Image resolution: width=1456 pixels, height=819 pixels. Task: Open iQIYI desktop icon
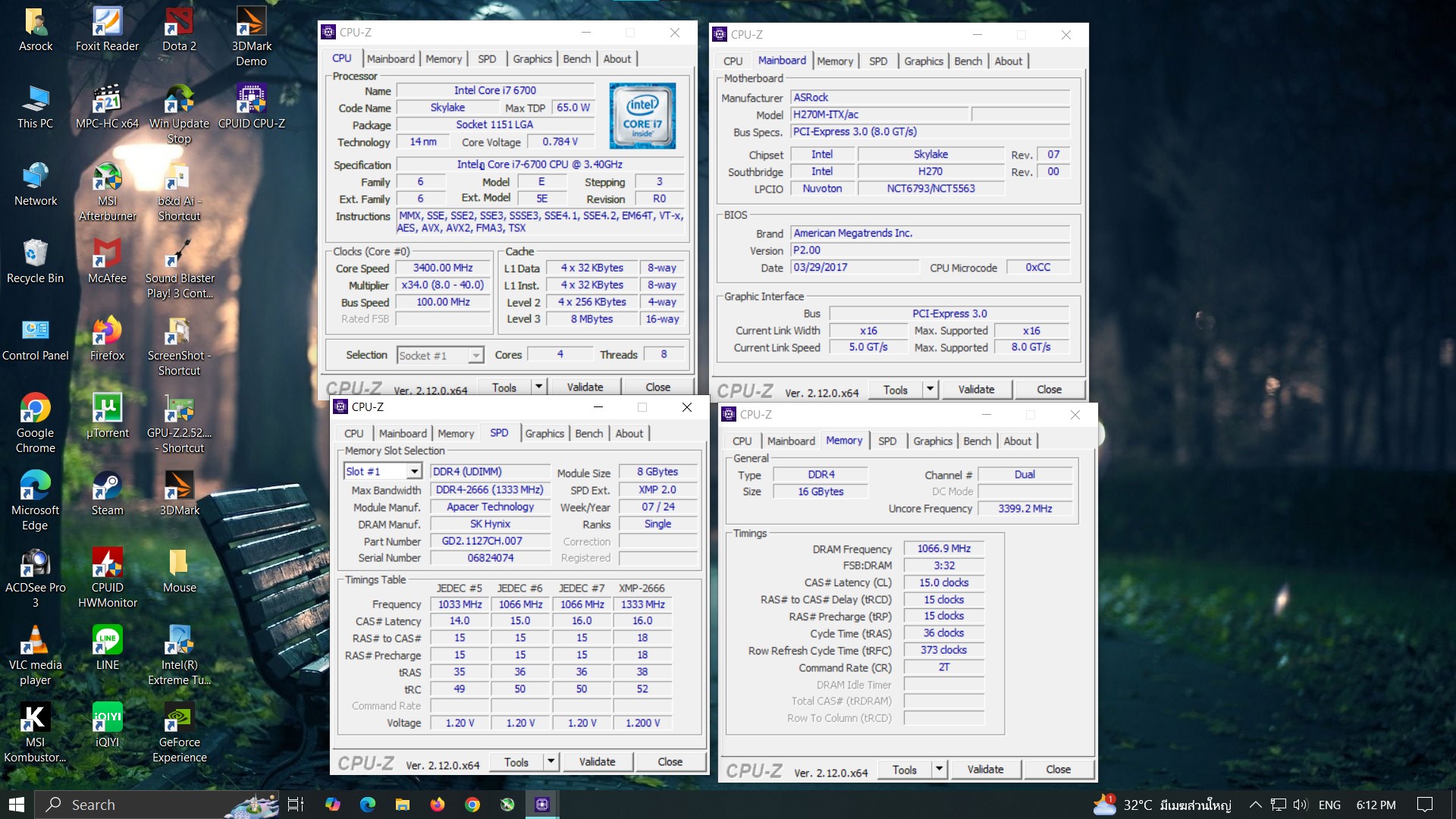click(x=107, y=726)
